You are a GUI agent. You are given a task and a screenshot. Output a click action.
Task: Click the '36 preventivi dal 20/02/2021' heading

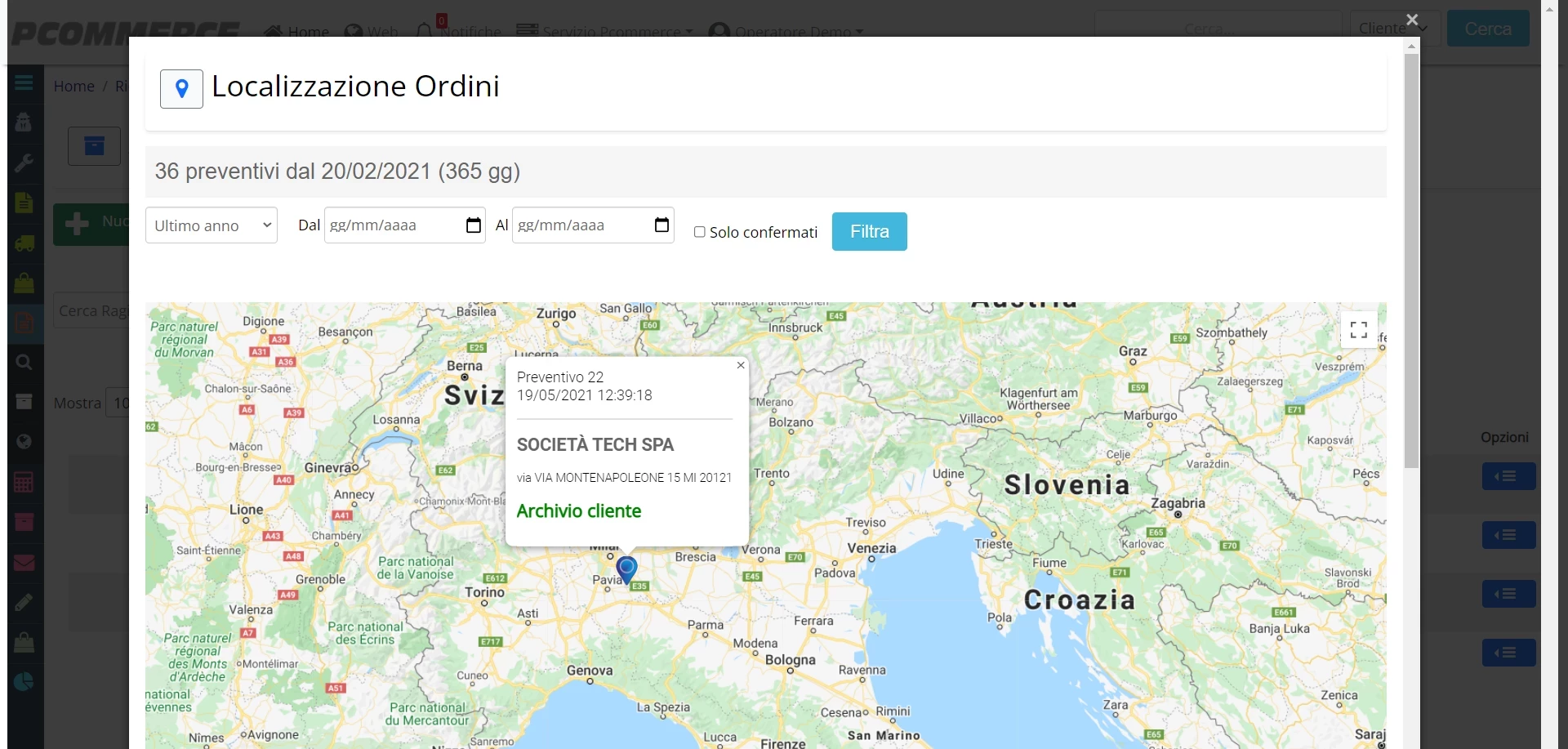click(x=337, y=172)
